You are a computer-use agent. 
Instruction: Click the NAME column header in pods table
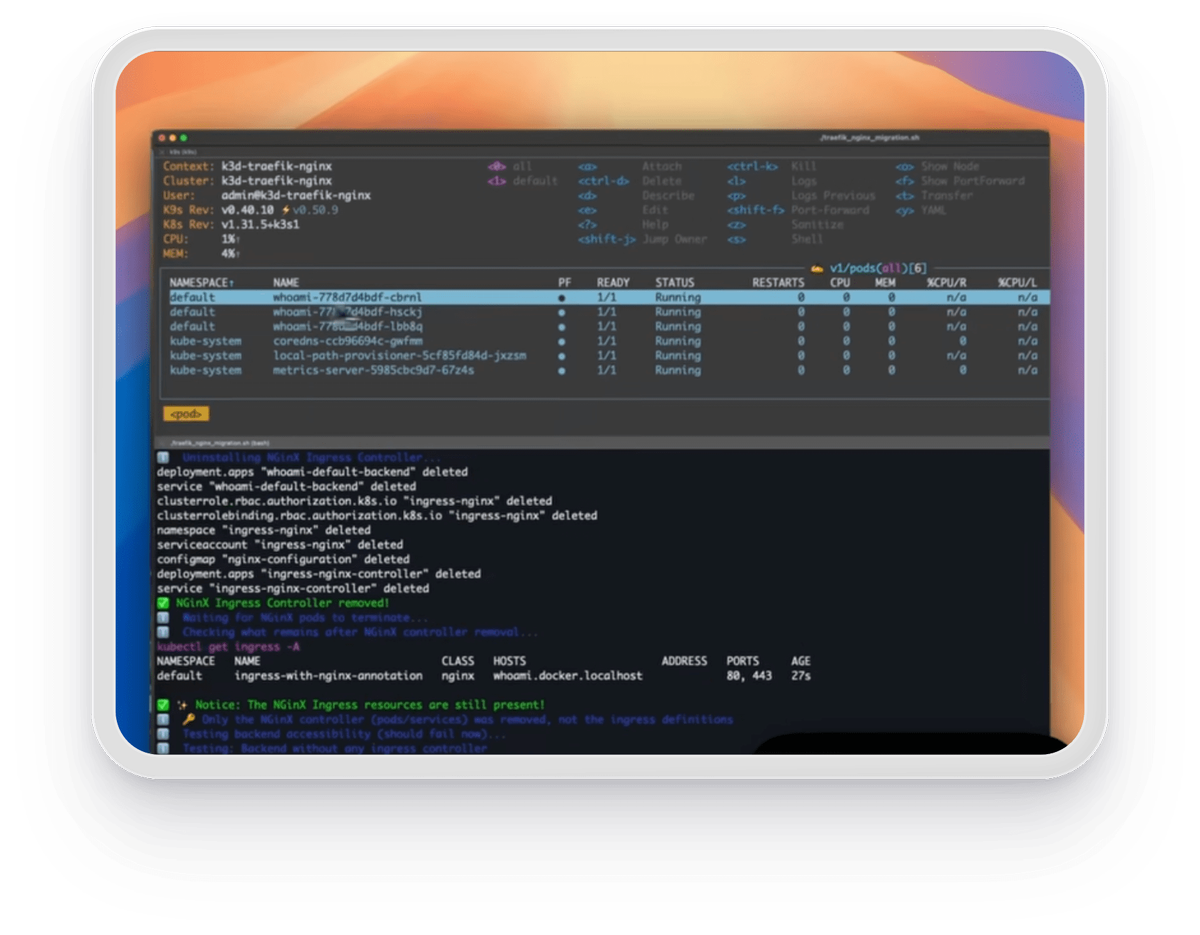coord(286,283)
